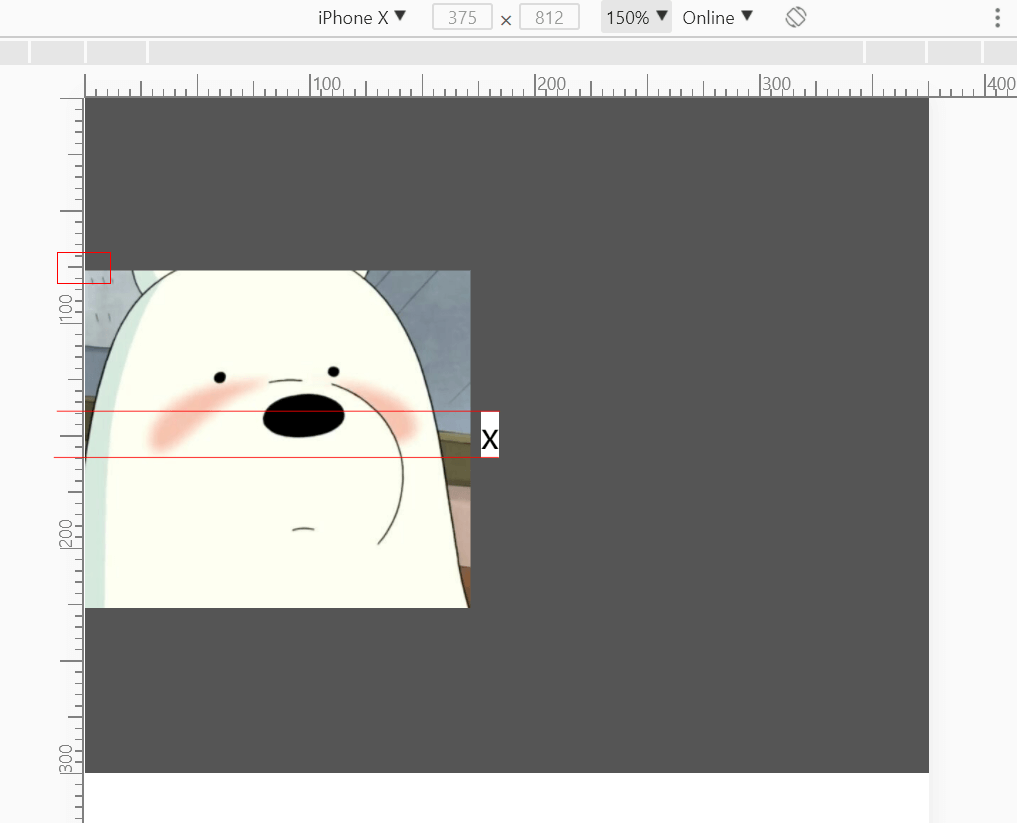The image size is (1017, 823).
Task: Open the iPhone X device dropdown
Action: click(x=362, y=17)
